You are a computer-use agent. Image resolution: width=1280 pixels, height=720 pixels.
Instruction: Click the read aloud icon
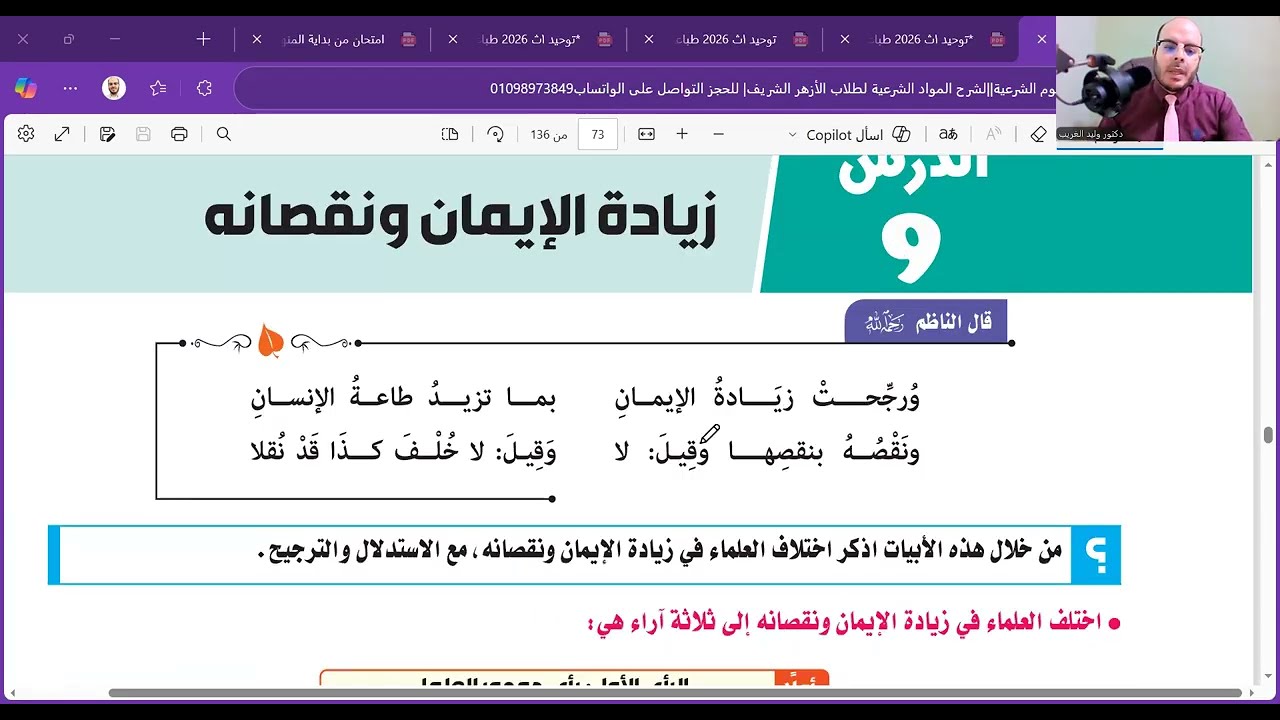(993, 134)
